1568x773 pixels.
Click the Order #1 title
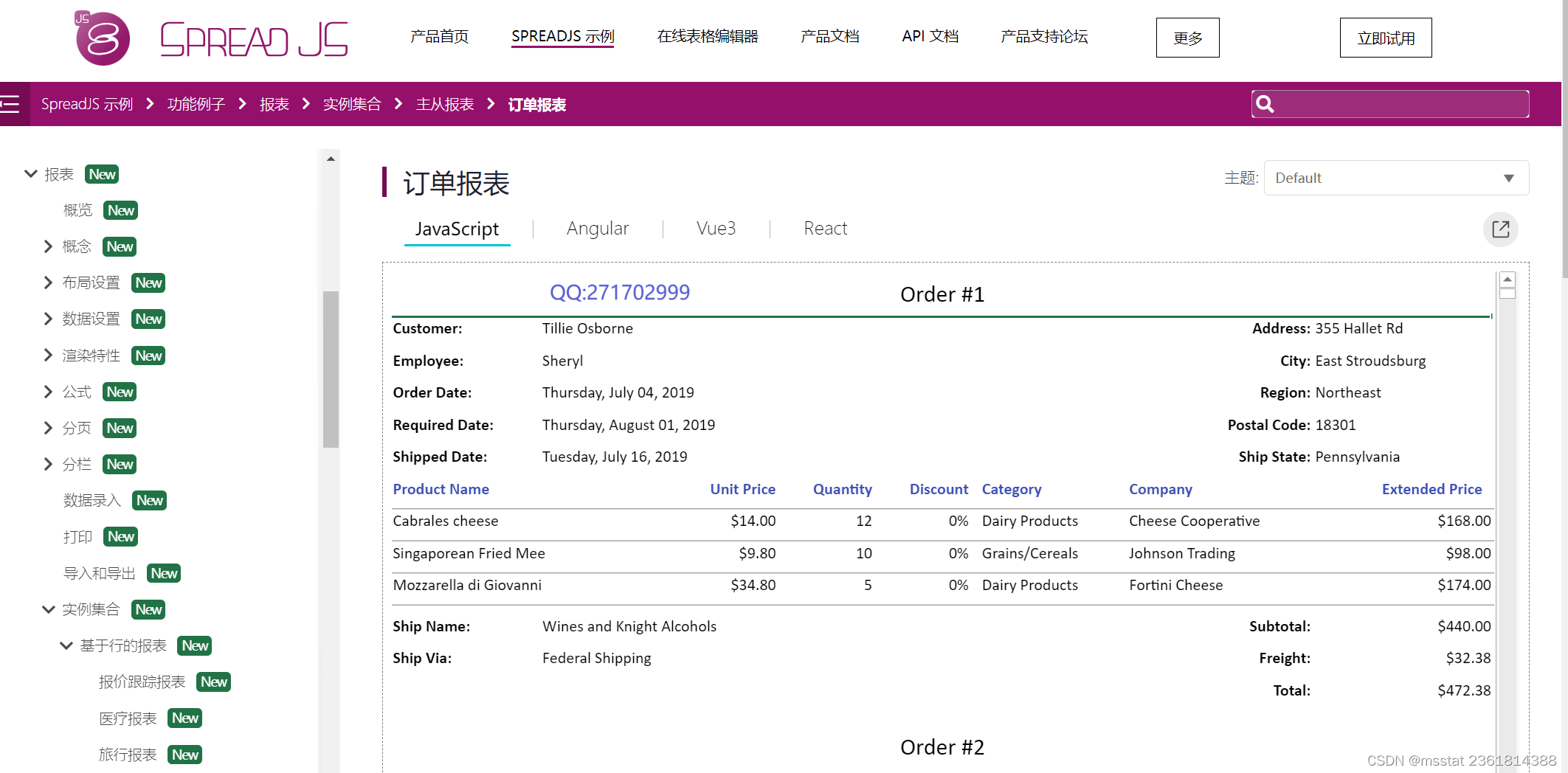point(942,294)
